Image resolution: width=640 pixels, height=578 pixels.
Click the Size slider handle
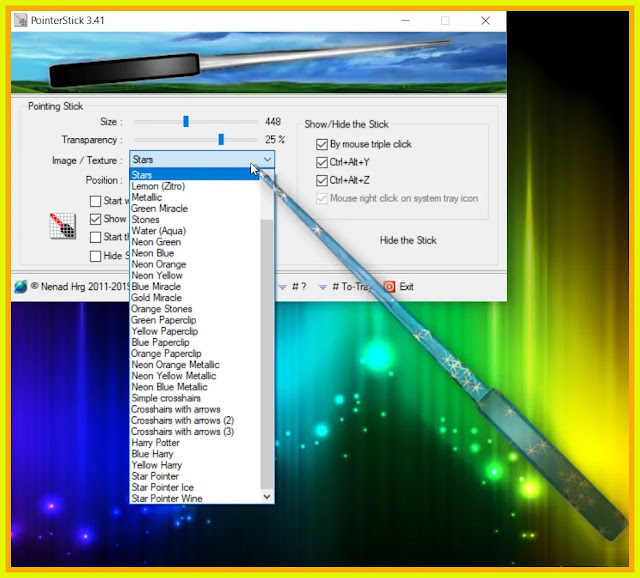[x=186, y=121]
